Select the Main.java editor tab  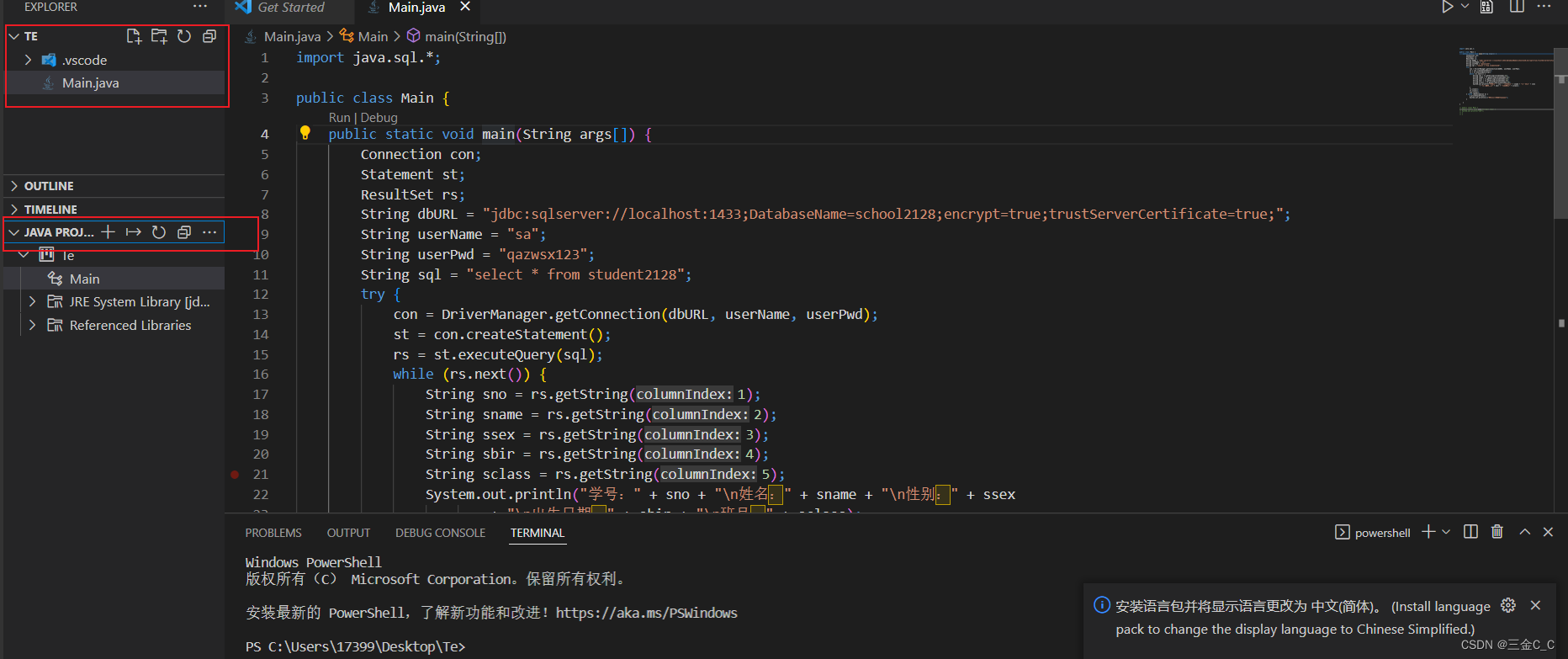click(416, 8)
